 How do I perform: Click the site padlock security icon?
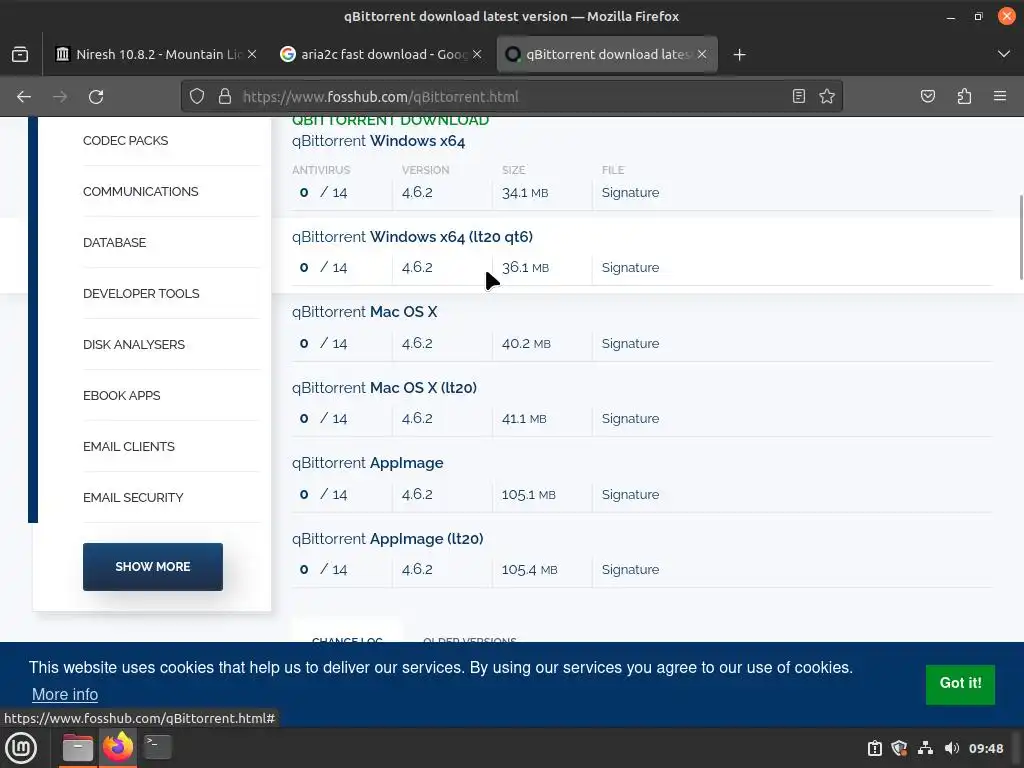coord(225,97)
